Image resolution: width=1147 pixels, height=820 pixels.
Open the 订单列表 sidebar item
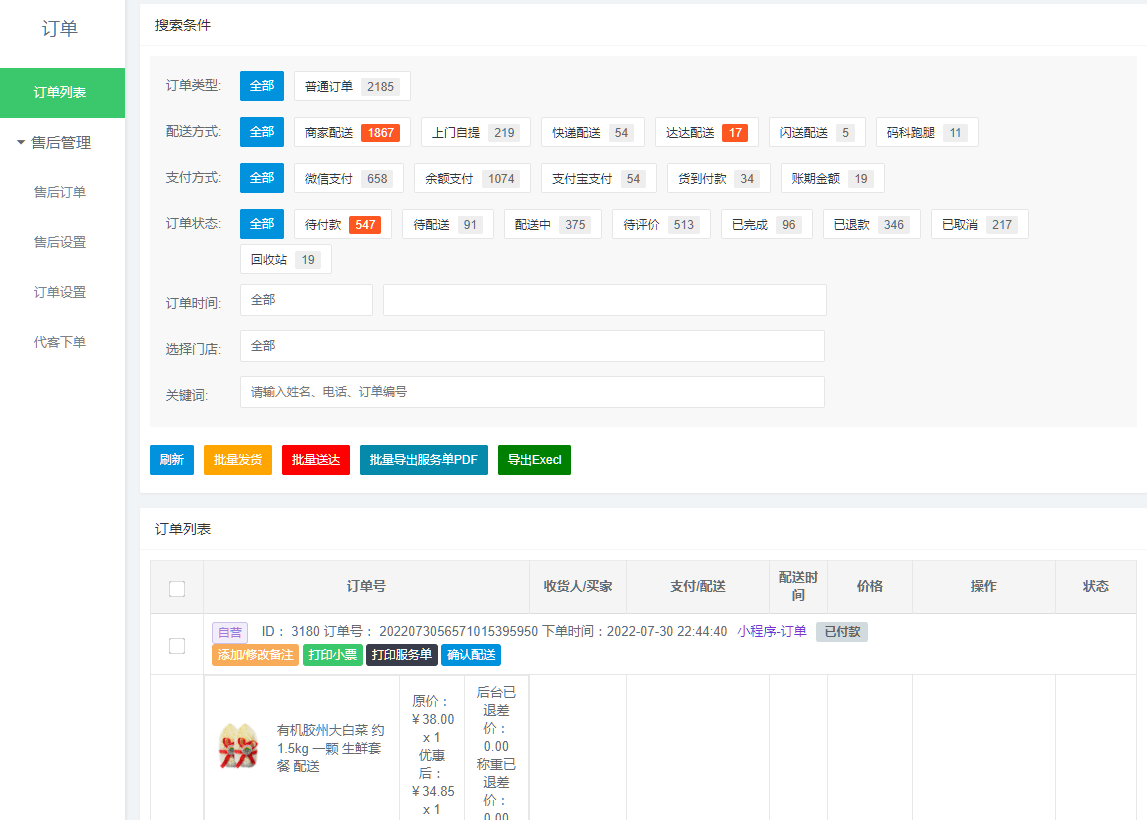point(61,93)
